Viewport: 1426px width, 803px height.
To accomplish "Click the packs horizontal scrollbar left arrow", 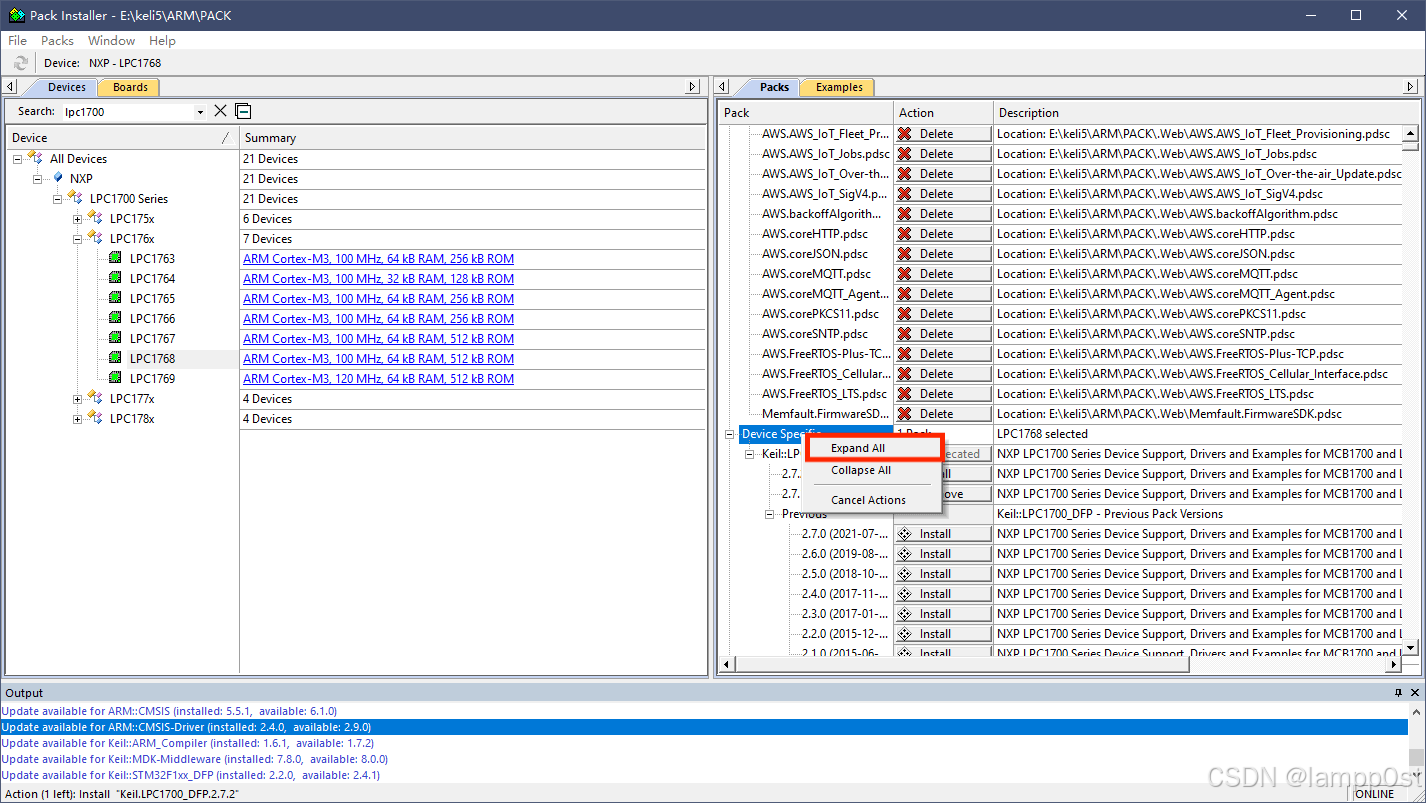I will [x=727, y=663].
